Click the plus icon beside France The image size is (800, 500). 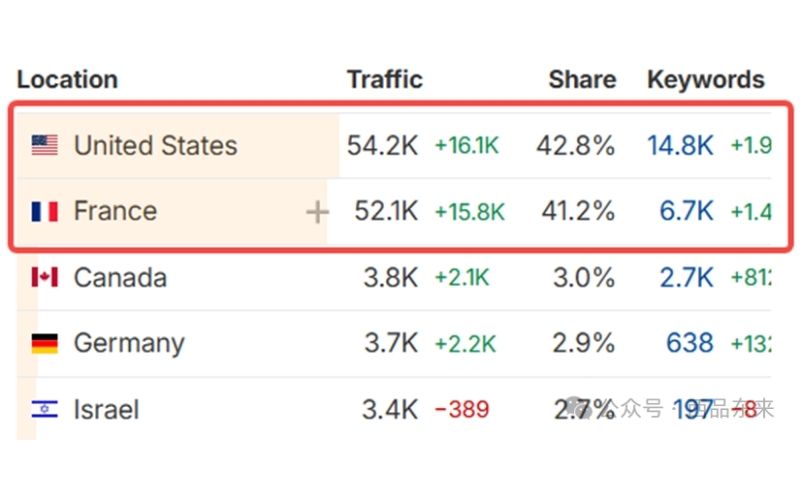[317, 212]
